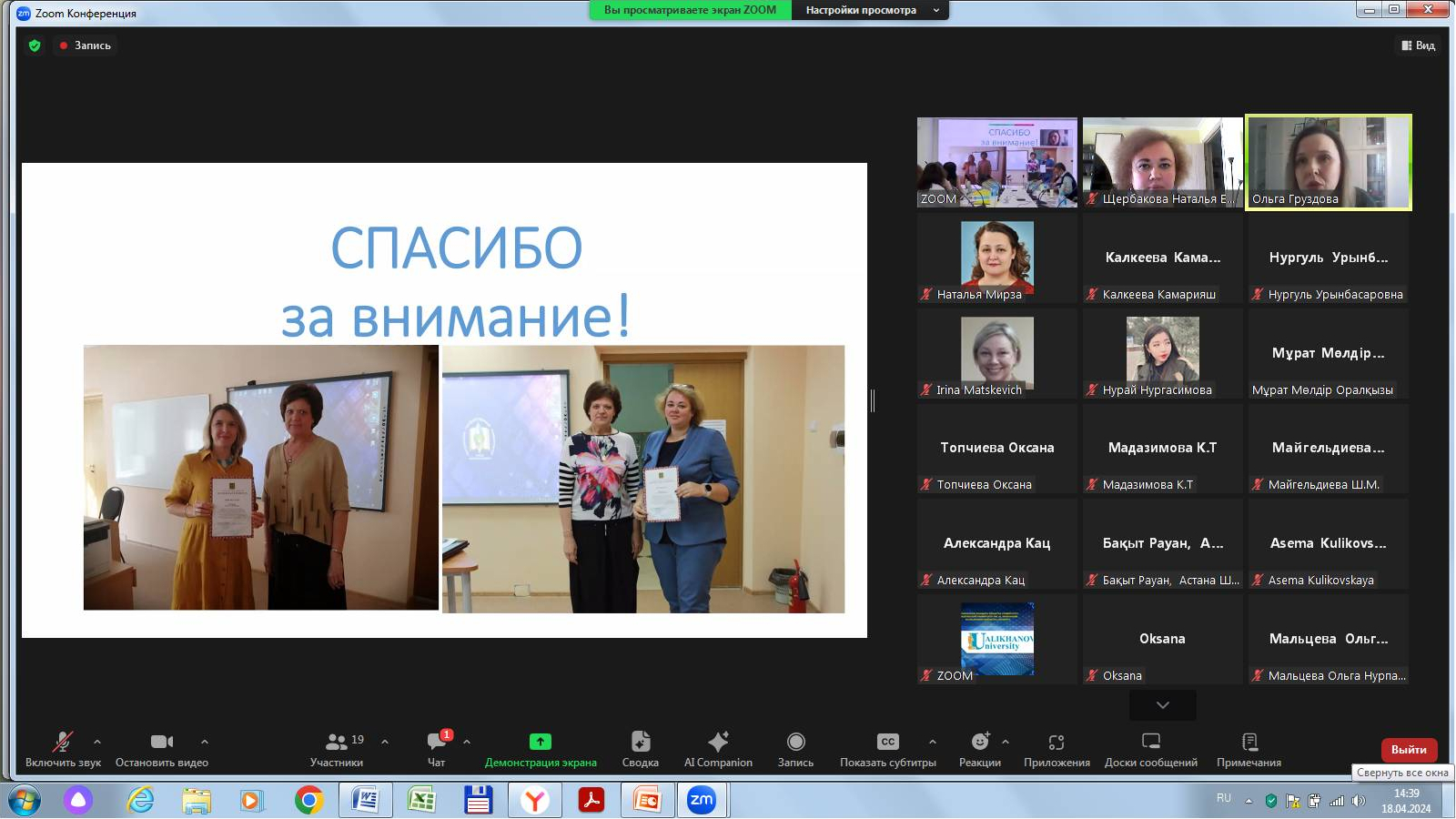
Task: Turn off camera with Остановить видео
Action: [162, 749]
